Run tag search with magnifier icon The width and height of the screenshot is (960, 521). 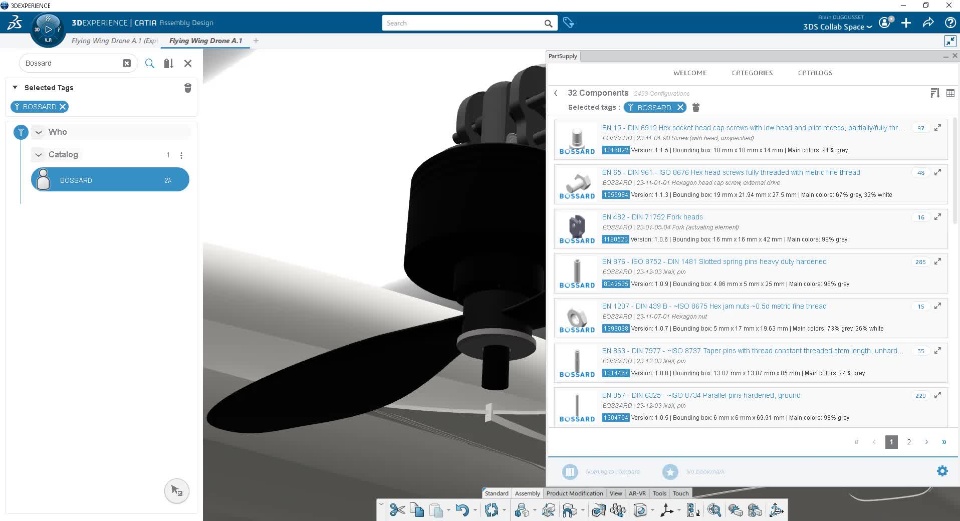pos(149,63)
